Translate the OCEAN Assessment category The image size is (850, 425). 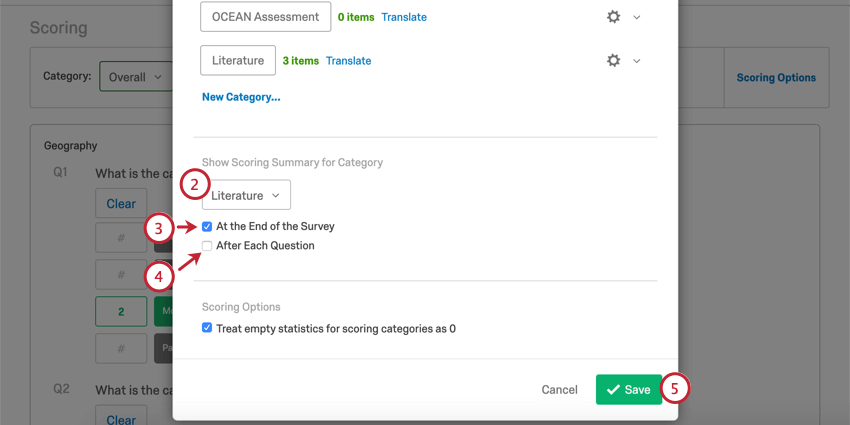[404, 17]
